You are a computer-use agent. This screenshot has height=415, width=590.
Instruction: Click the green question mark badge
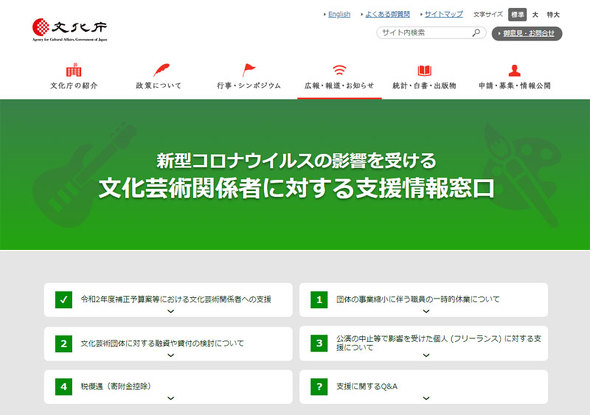click(319, 386)
